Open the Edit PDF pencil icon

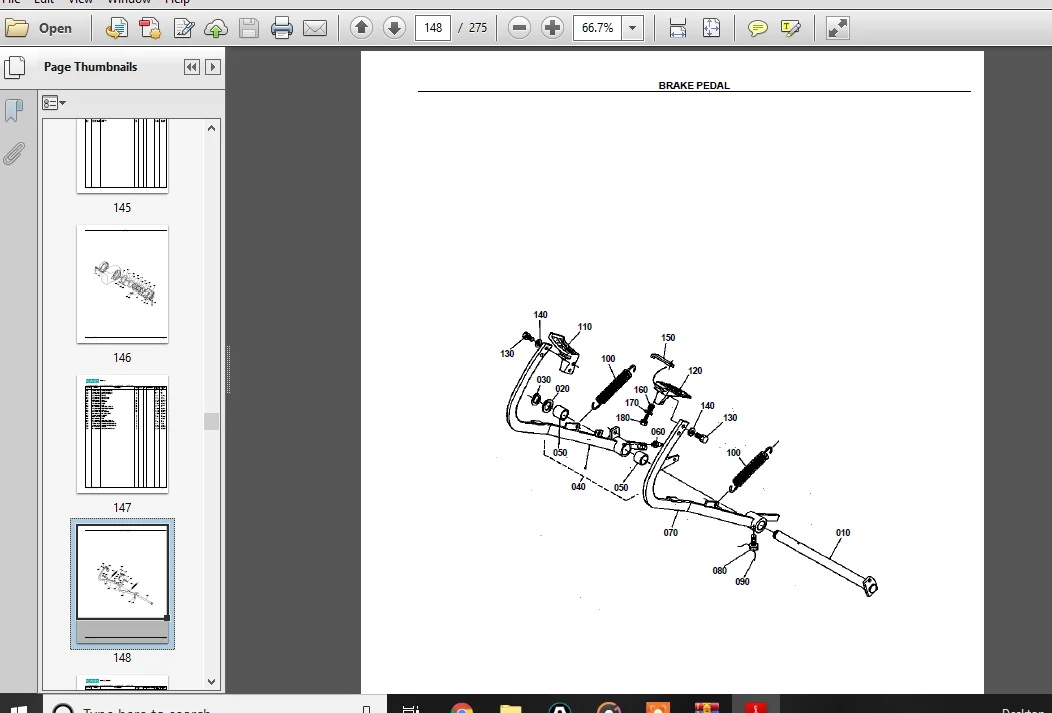tap(183, 28)
